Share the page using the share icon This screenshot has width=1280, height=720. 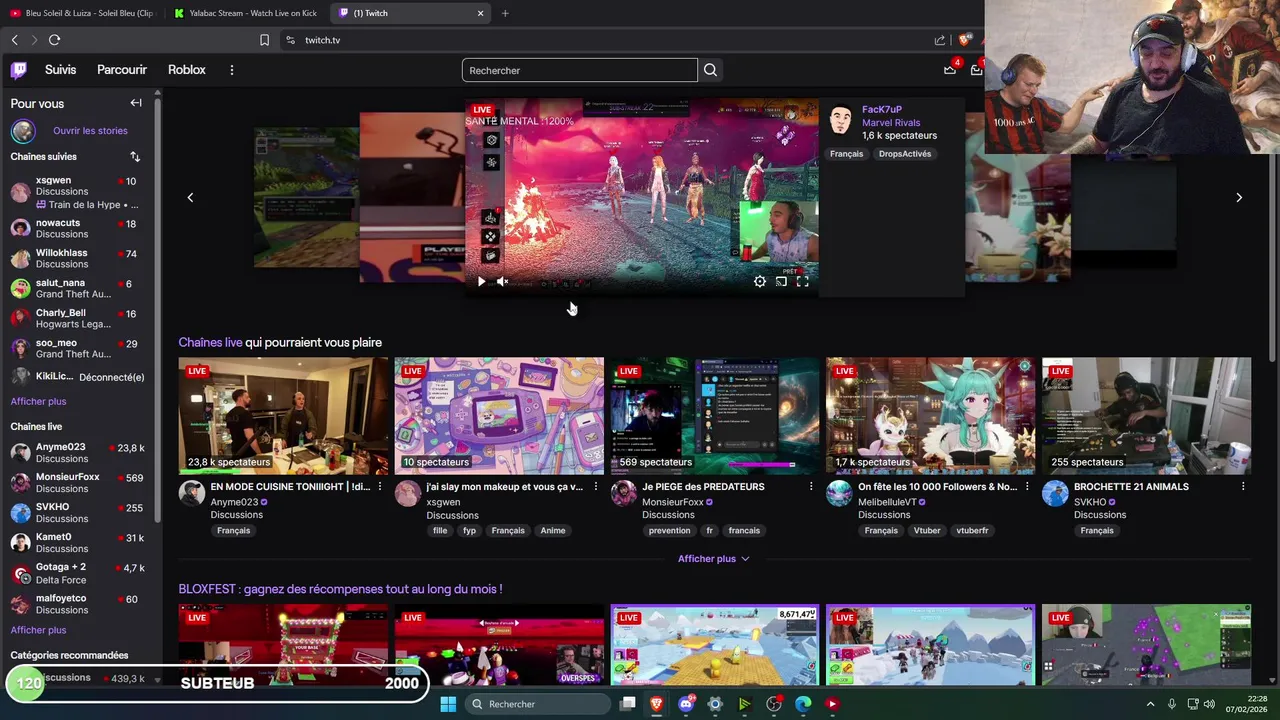[940, 40]
